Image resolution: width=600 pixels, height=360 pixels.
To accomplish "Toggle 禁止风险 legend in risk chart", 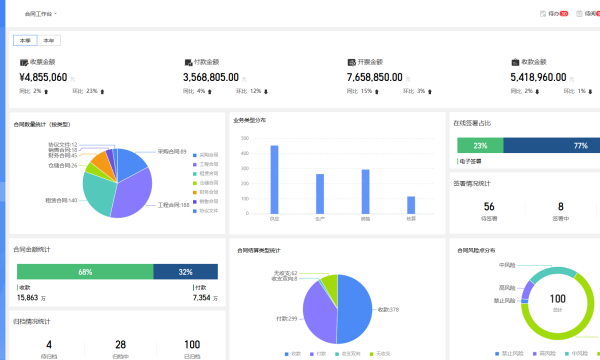I will pos(509,353).
